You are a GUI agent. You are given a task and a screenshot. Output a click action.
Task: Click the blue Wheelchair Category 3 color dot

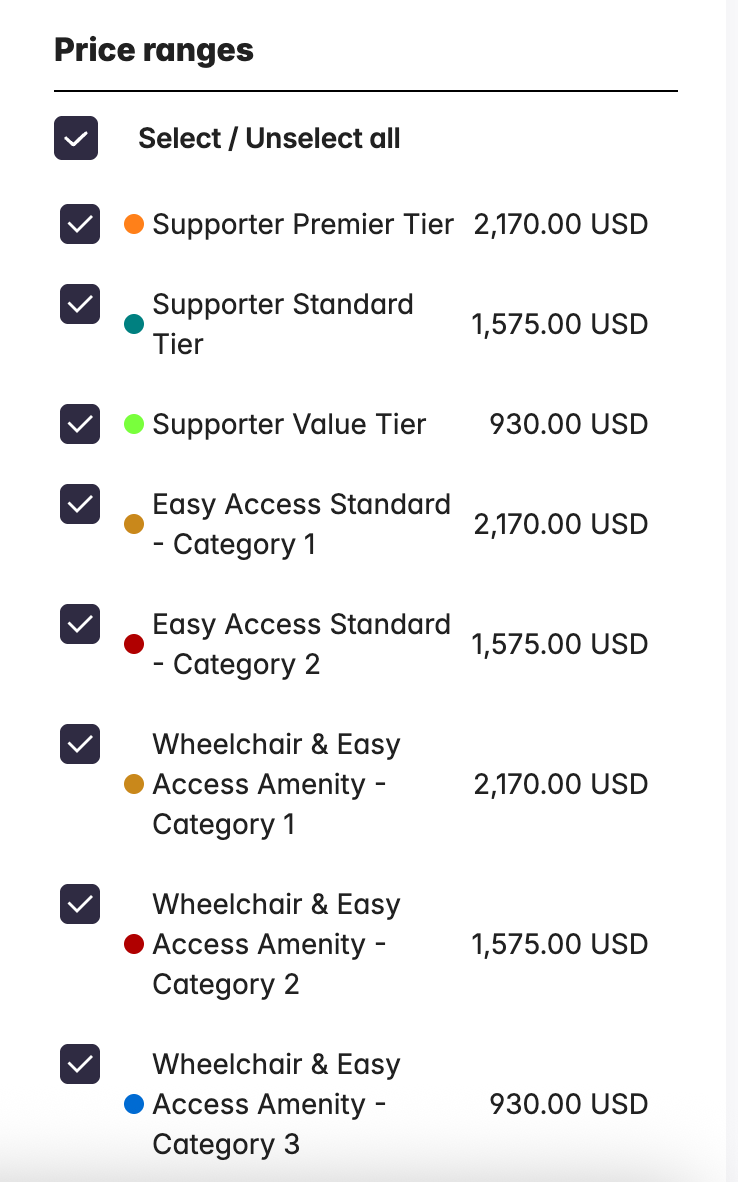point(134,1104)
